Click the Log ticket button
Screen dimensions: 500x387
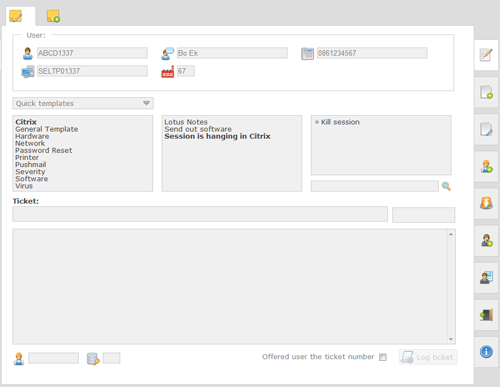pyautogui.click(x=428, y=357)
